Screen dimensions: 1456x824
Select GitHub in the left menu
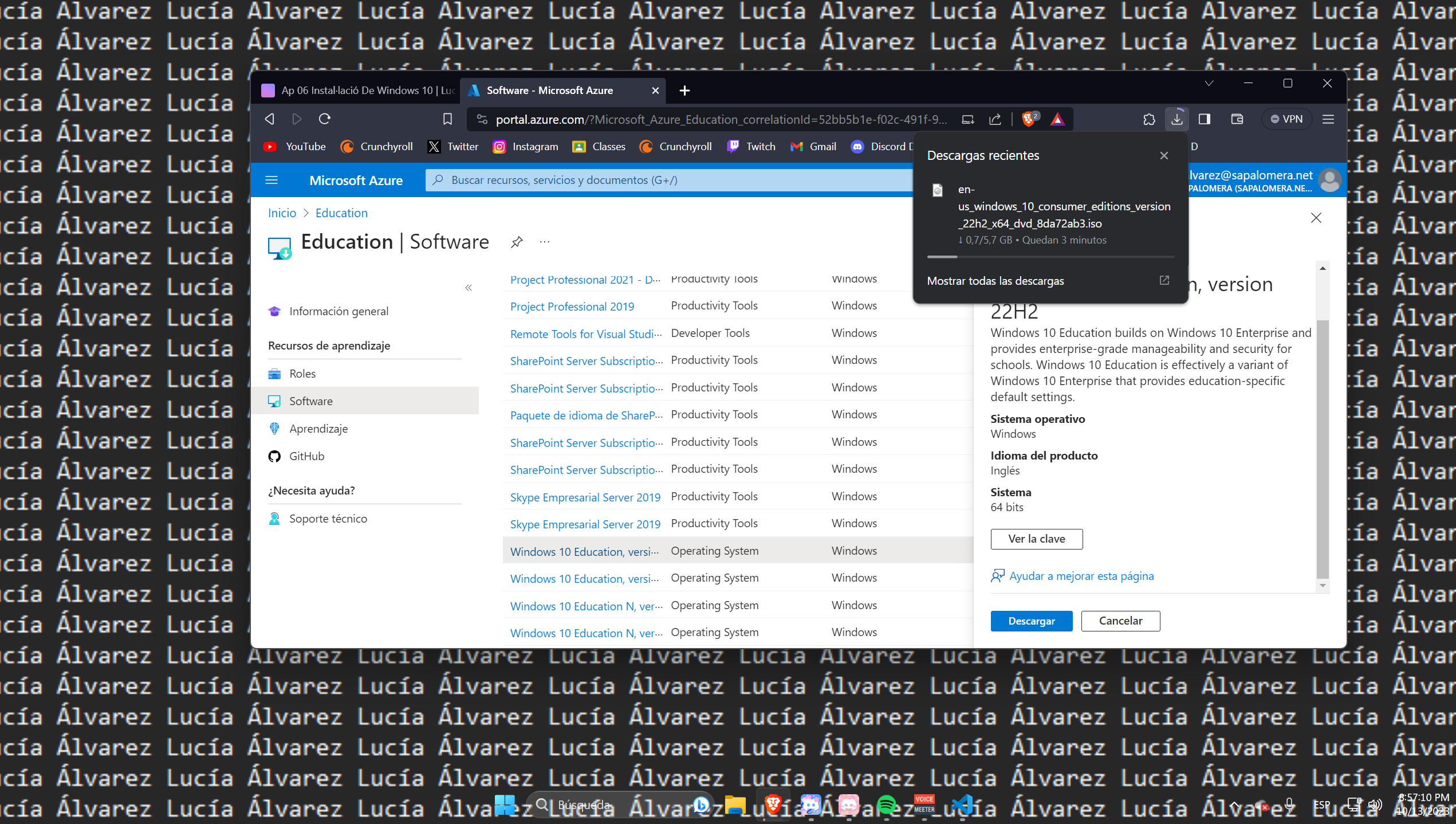pyautogui.click(x=306, y=456)
